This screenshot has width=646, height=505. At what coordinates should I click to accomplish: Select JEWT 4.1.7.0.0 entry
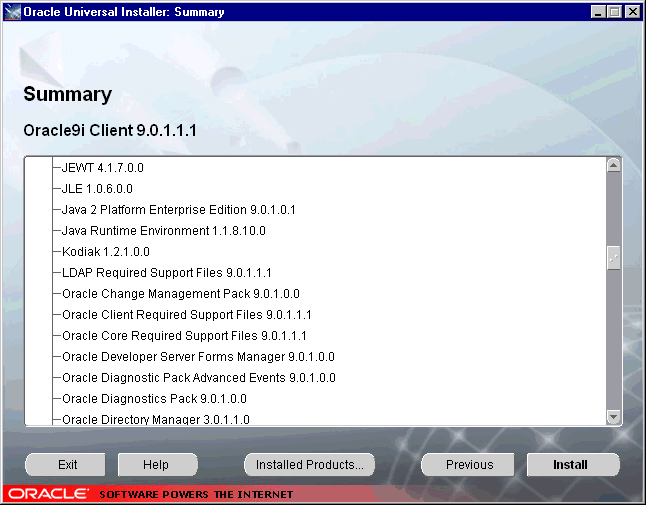pos(103,168)
